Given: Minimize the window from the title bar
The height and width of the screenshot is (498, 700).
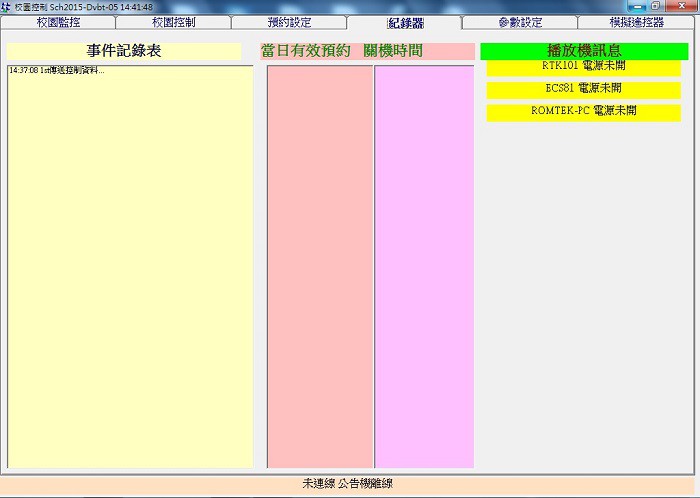Looking at the screenshot, I should pos(637,6).
